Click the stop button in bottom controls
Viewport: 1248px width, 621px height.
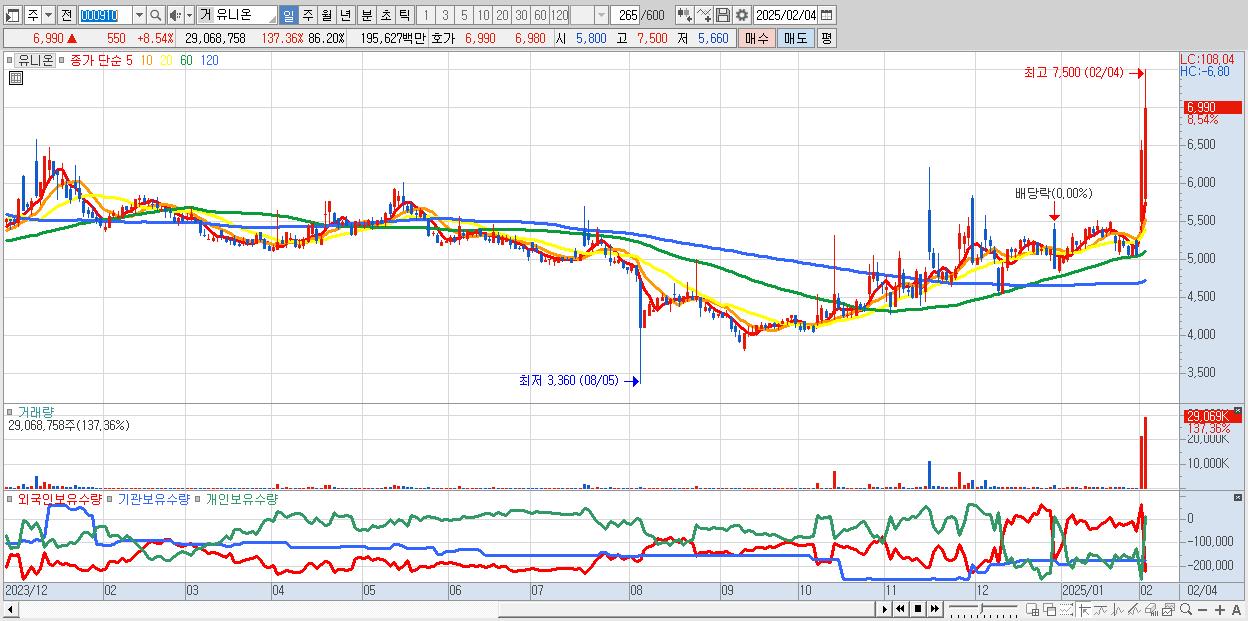tap(918, 609)
